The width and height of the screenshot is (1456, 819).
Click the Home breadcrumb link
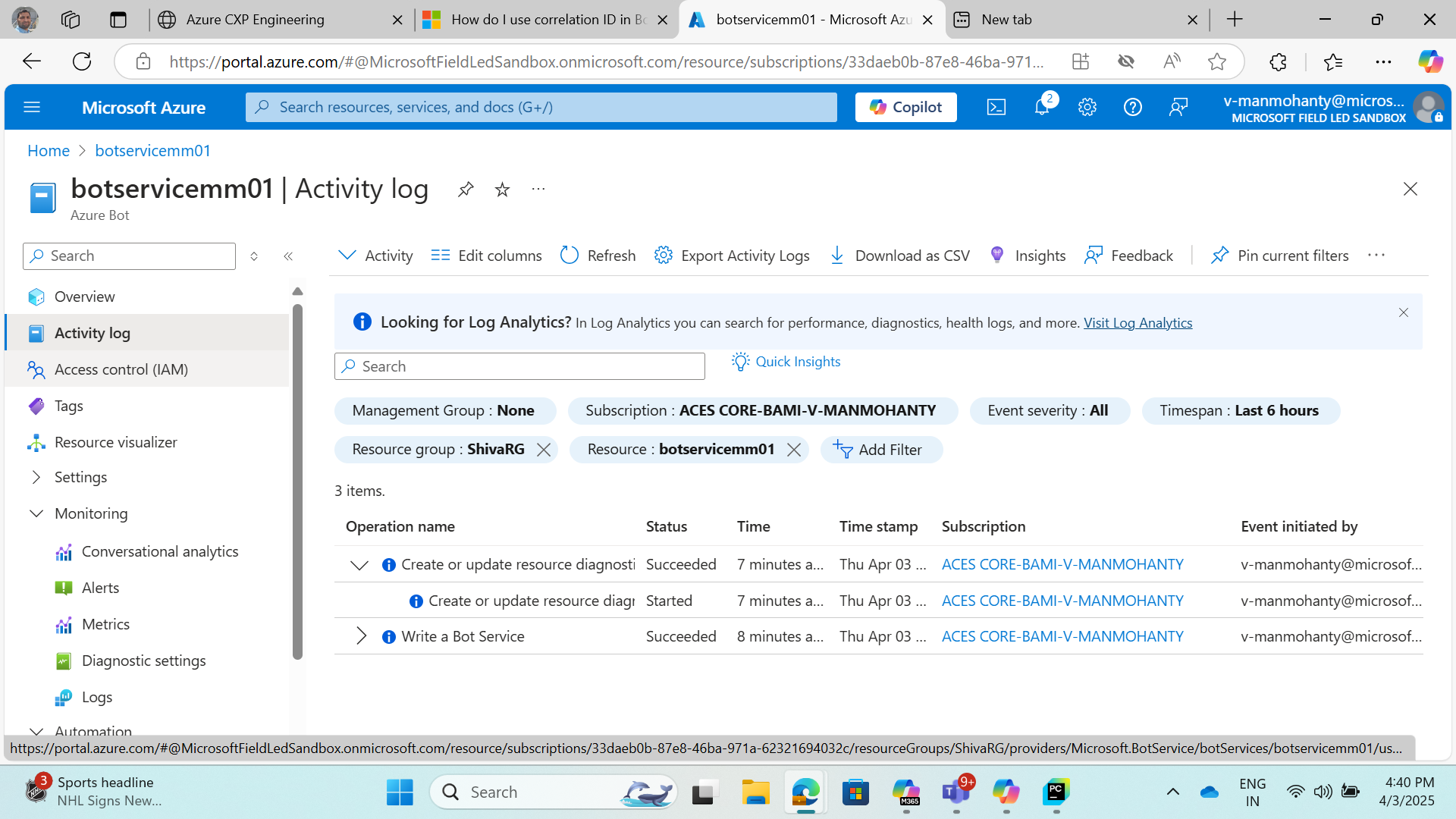(x=49, y=151)
